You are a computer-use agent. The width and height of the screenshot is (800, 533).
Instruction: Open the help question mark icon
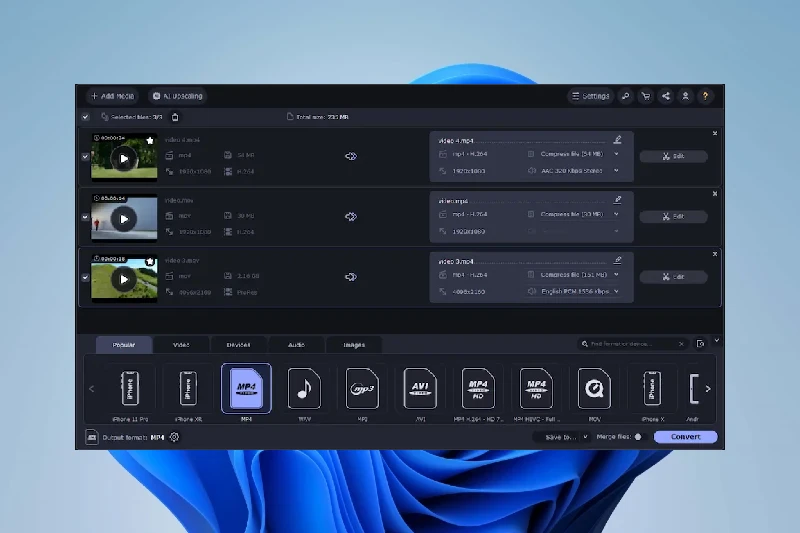[x=705, y=96]
